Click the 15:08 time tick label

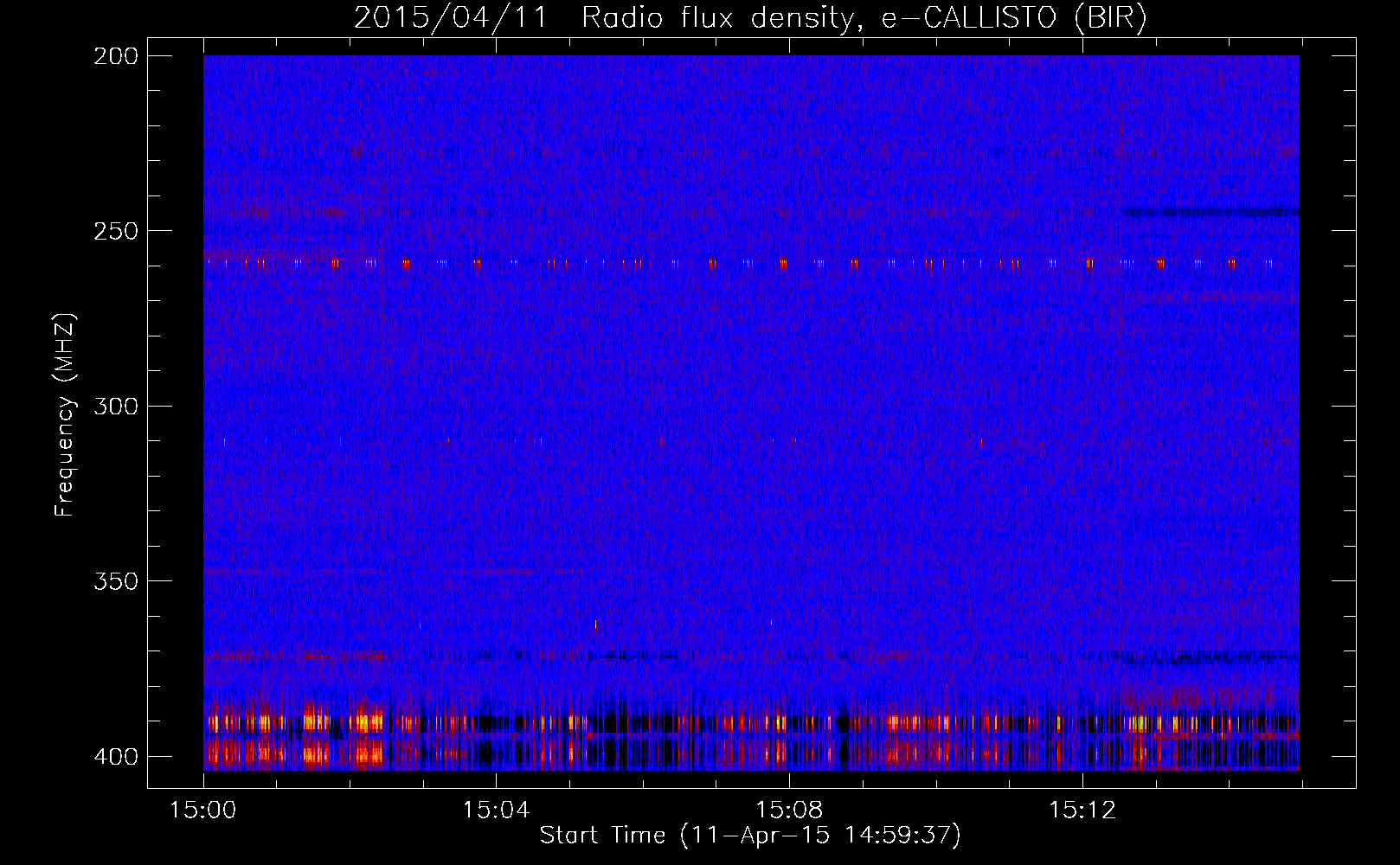[x=789, y=811]
